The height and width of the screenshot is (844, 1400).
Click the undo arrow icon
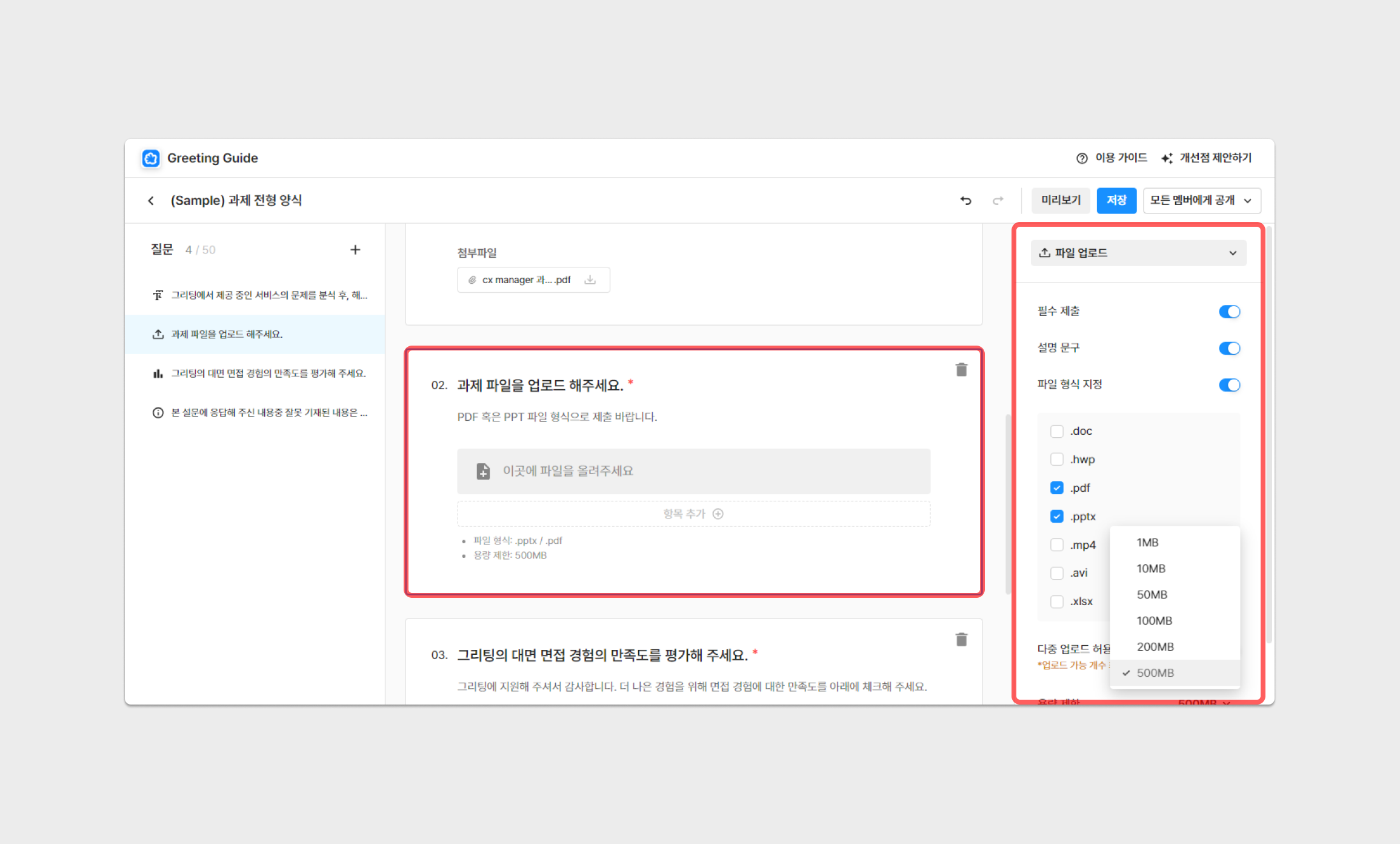click(x=965, y=201)
